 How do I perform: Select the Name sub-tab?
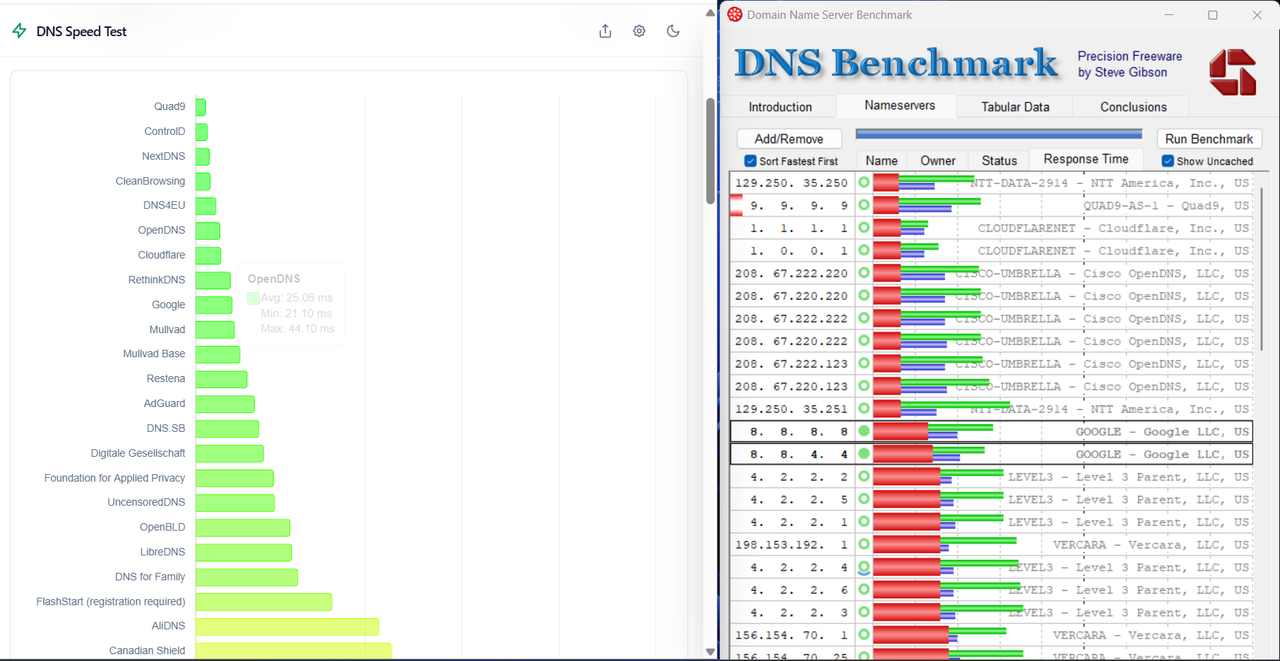(x=882, y=160)
